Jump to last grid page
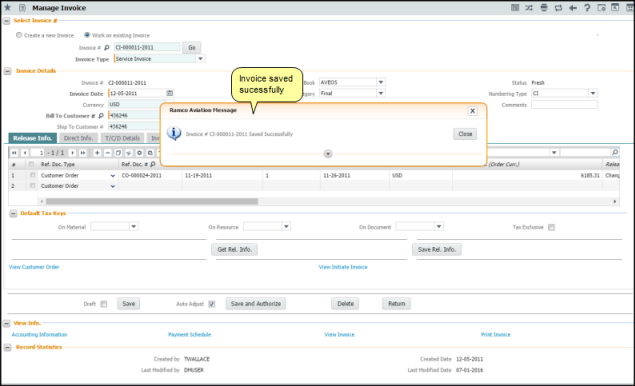This screenshot has width=635, height=386. click(83, 153)
